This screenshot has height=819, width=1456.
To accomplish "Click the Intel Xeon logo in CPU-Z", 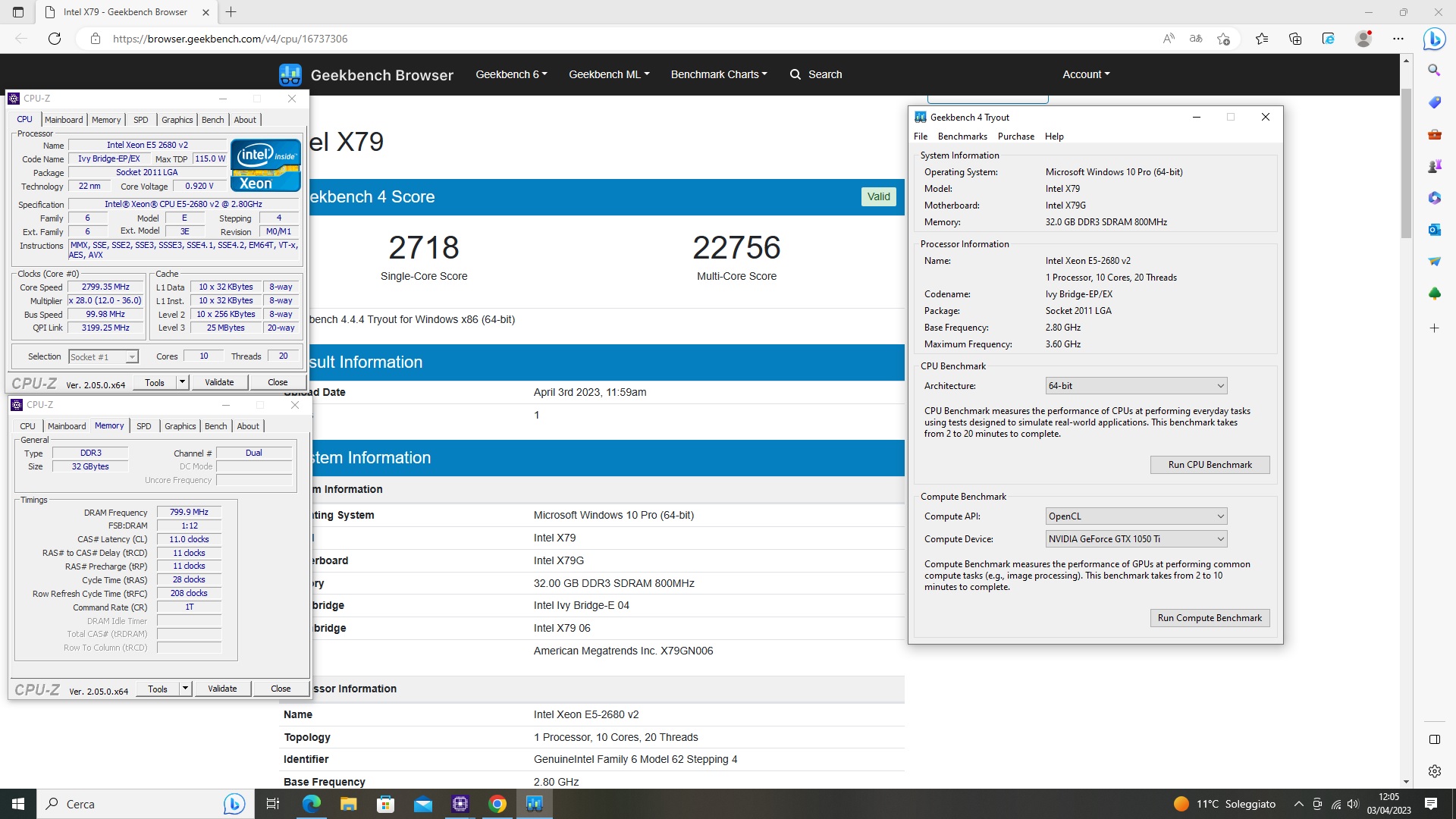I will pyautogui.click(x=265, y=165).
